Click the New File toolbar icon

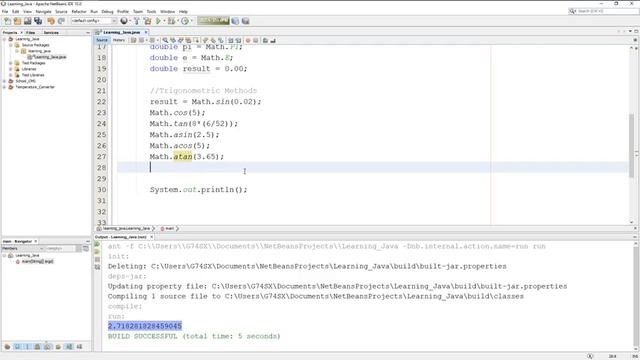pos(7,21)
